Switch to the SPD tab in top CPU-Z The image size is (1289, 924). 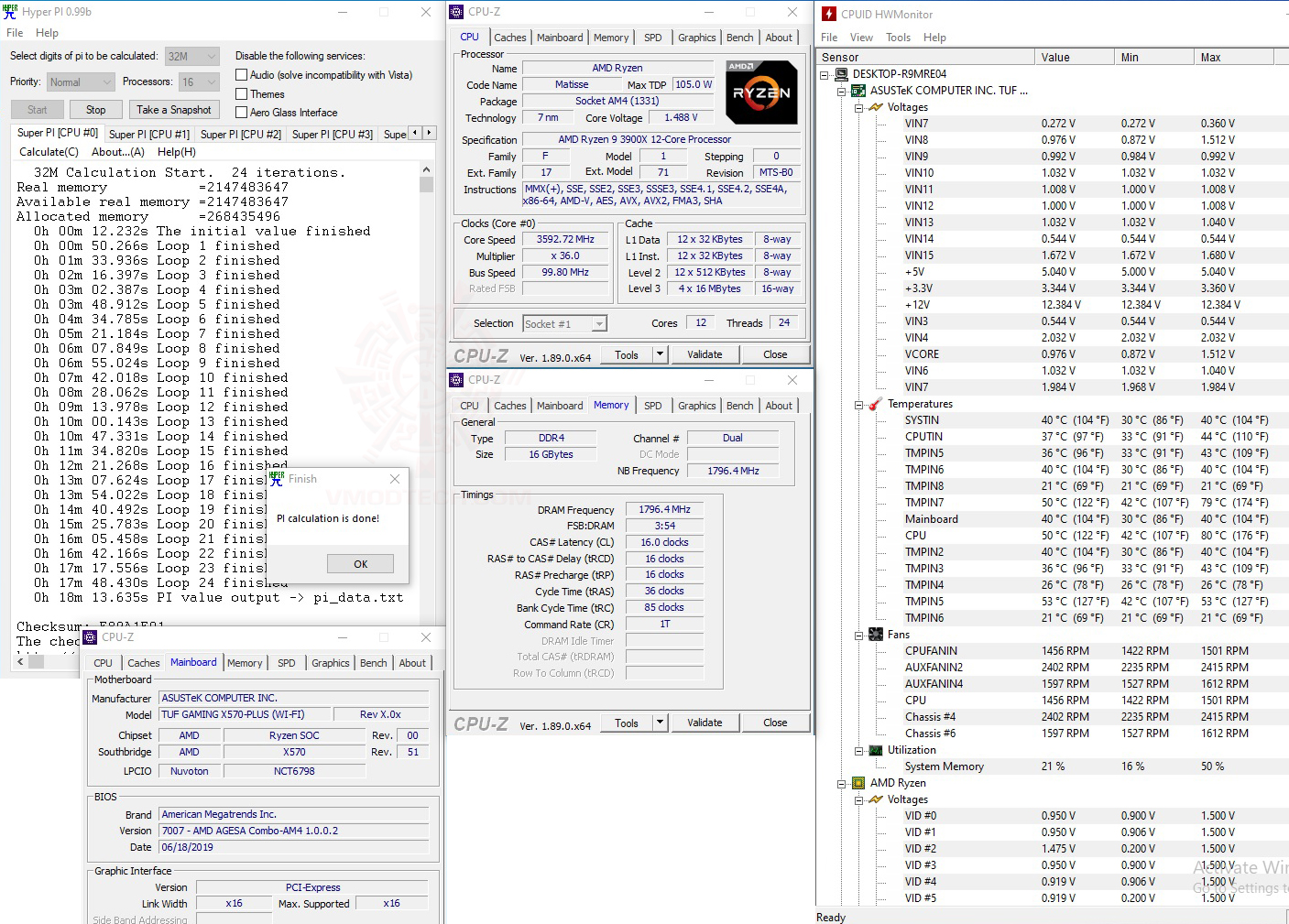pyautogui.click(x=652, y=38)
